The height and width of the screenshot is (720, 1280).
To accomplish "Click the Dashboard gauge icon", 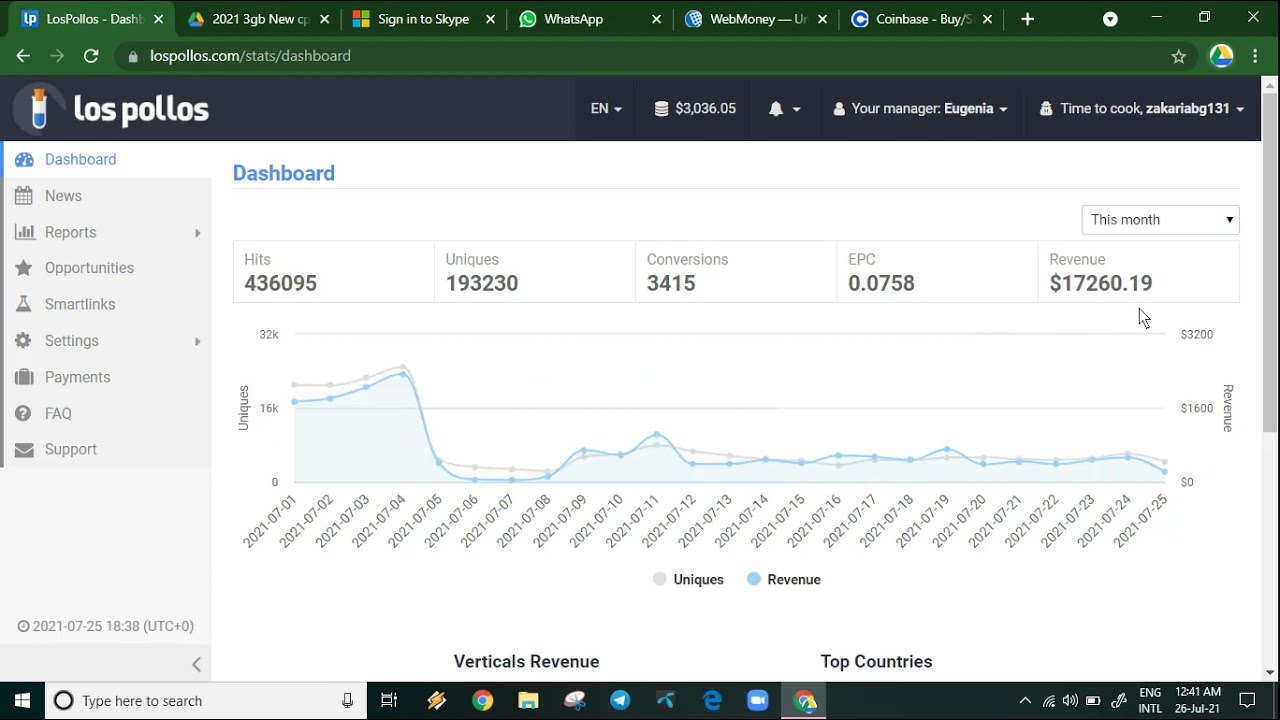I will click(x=24, y=160).
